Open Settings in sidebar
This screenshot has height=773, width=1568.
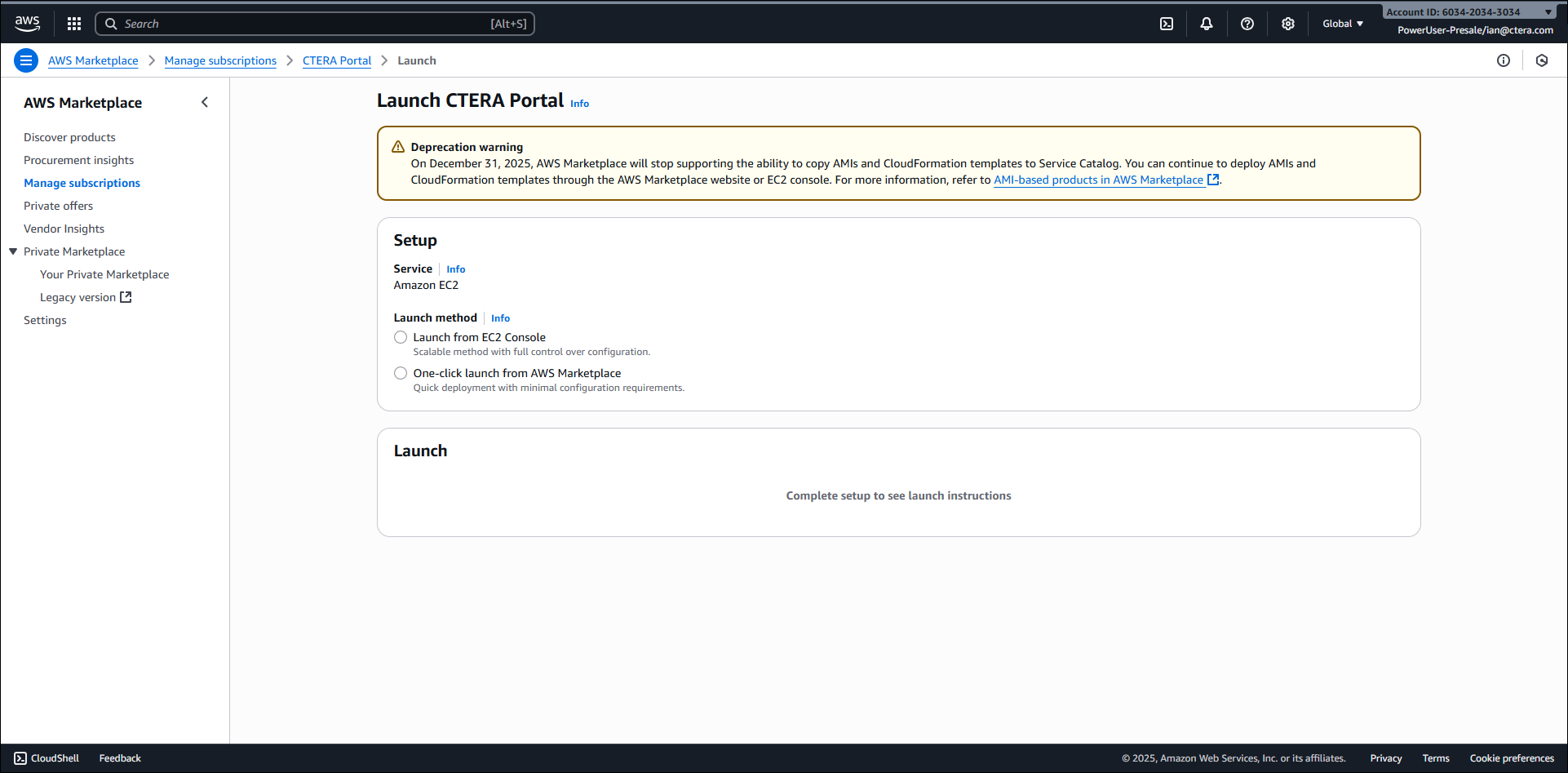click(x=45, y=320)
